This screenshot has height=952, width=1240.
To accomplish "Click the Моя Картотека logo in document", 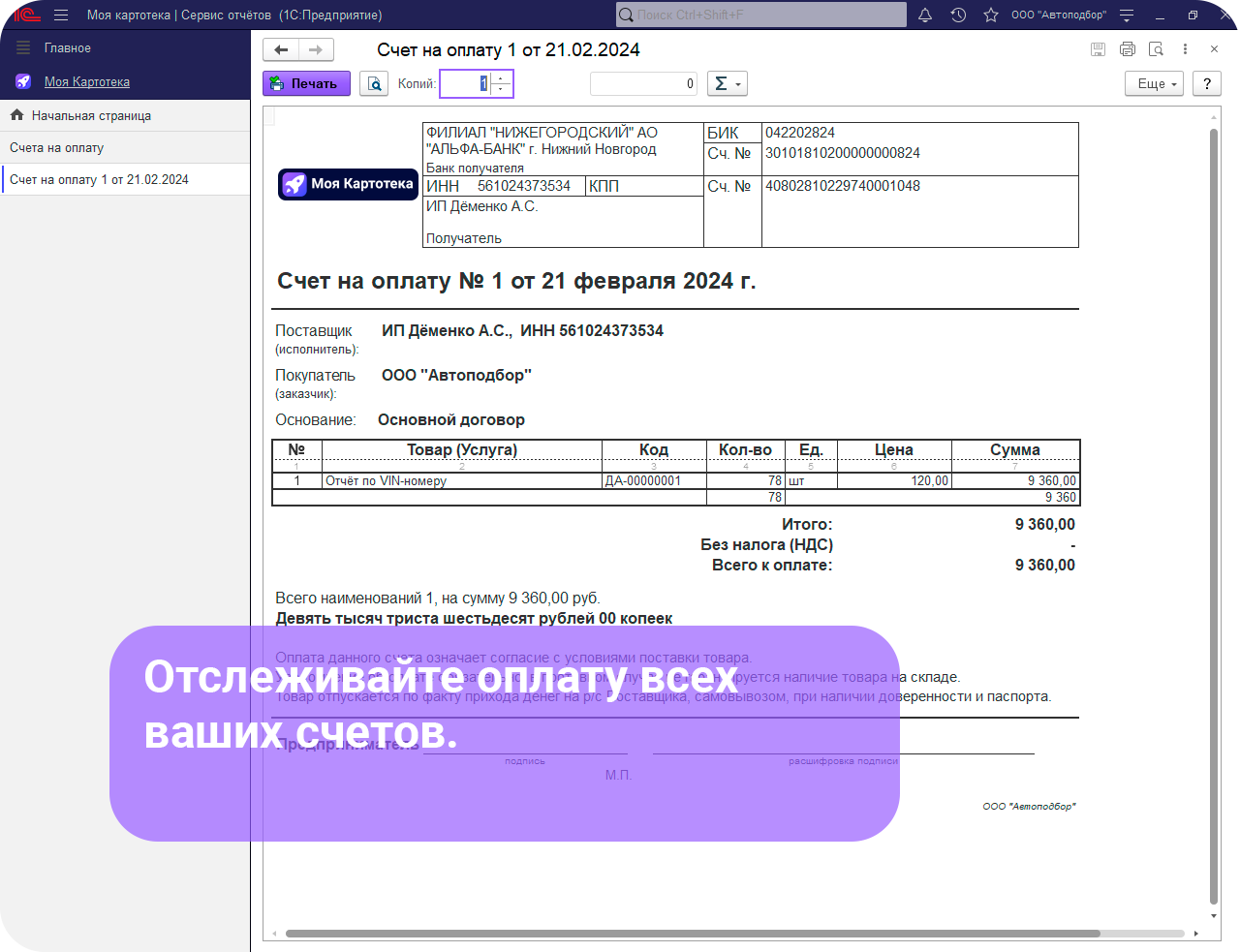I will [348, 184].
